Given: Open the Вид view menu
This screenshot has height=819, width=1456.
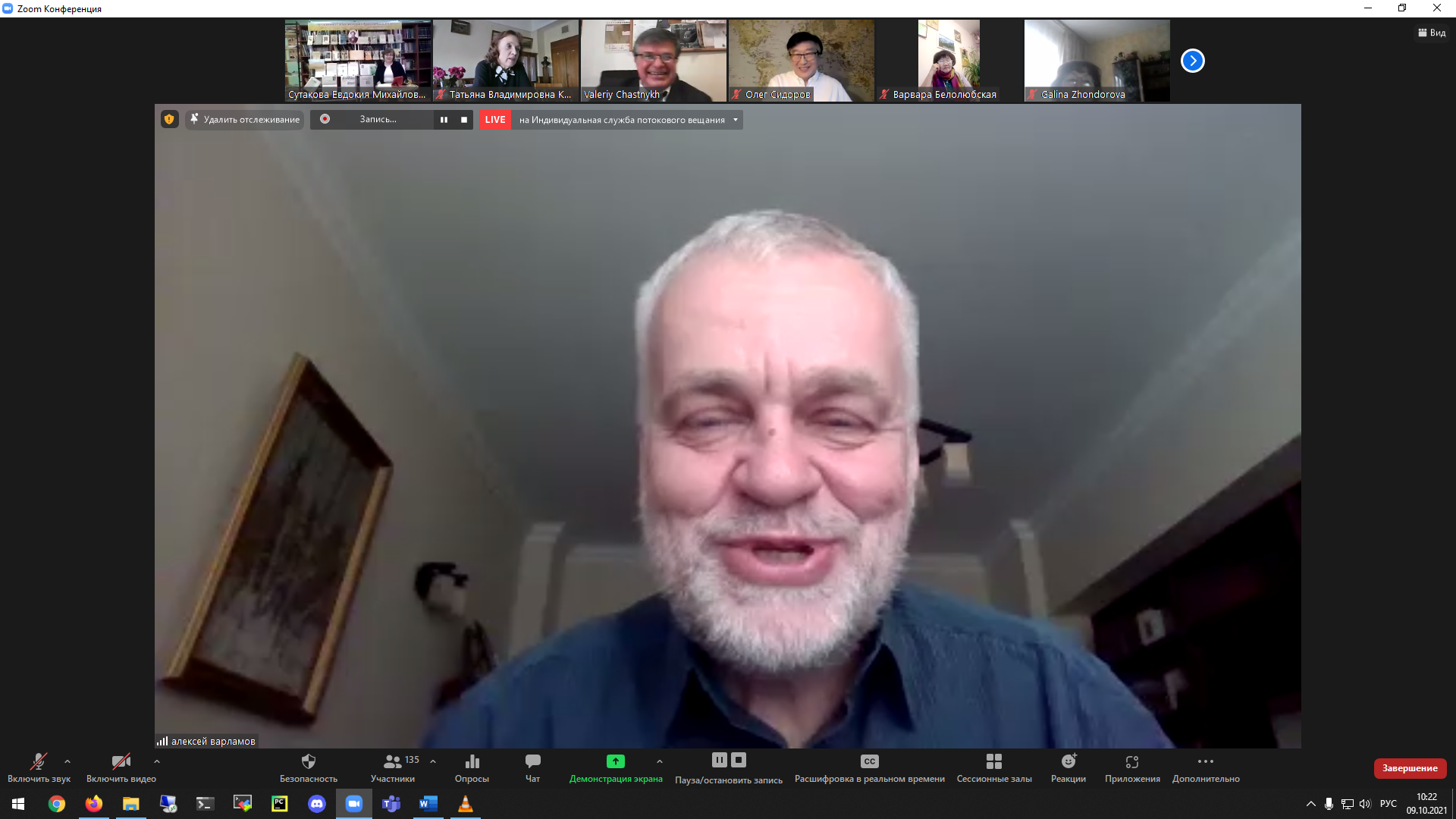Looking at the screenshot, I should (1432, 33).
